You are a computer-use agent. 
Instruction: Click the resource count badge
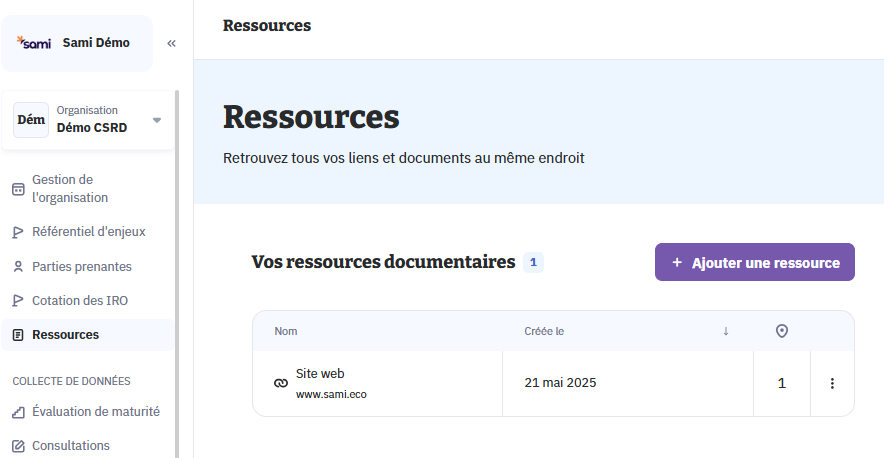click(x=533, y=263)
